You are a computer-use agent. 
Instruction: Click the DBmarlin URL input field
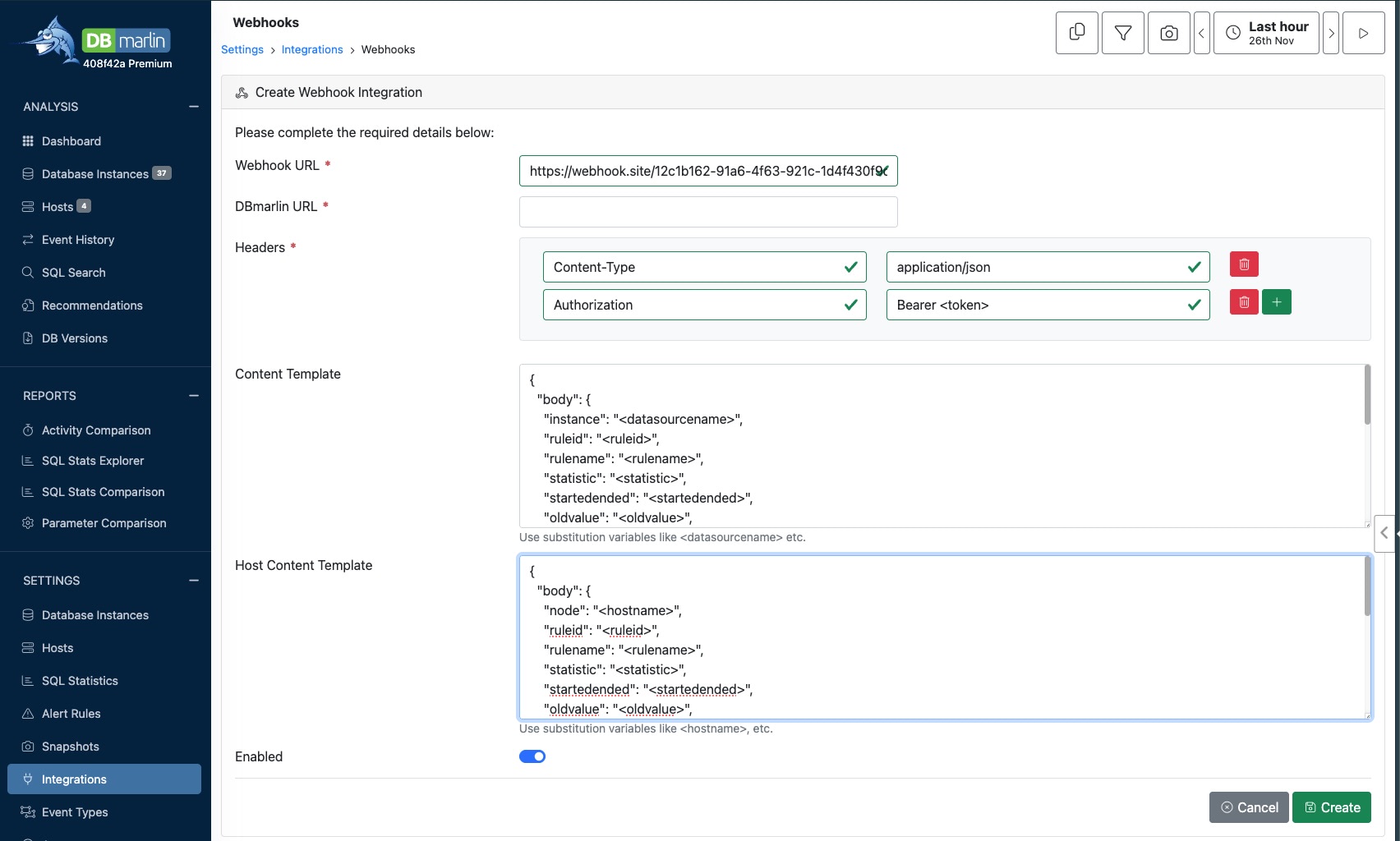click(x=707, y=211)
